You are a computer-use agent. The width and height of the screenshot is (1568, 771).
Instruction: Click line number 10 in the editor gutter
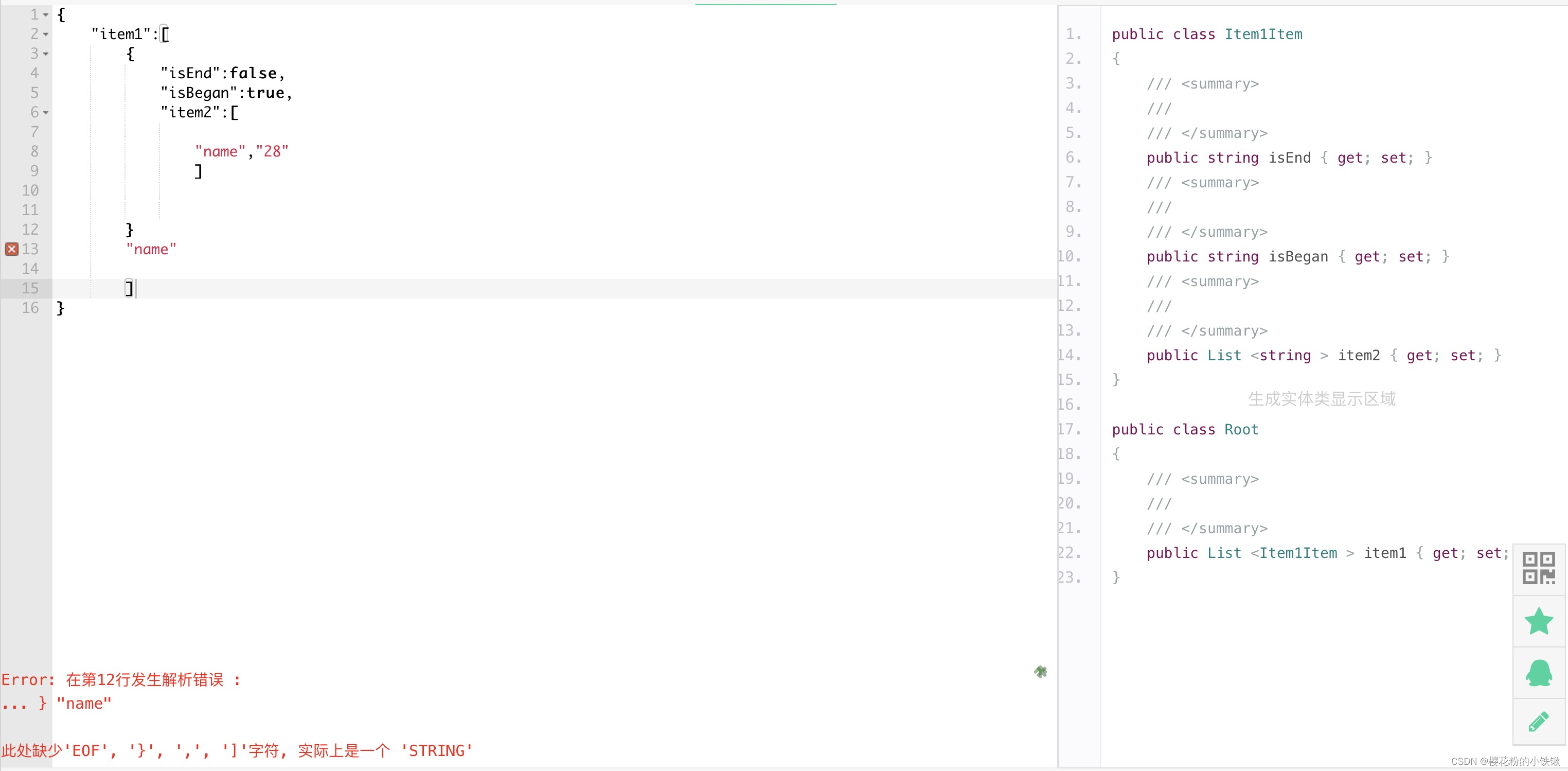click(x=30, y=190)
